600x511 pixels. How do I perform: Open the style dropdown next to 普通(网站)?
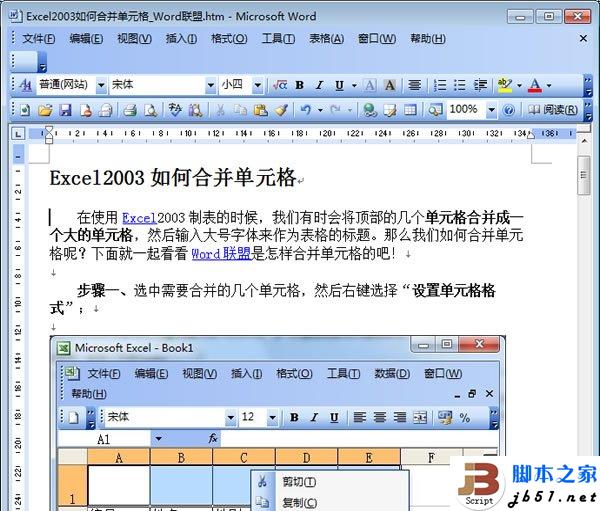(x=101, y=85)
